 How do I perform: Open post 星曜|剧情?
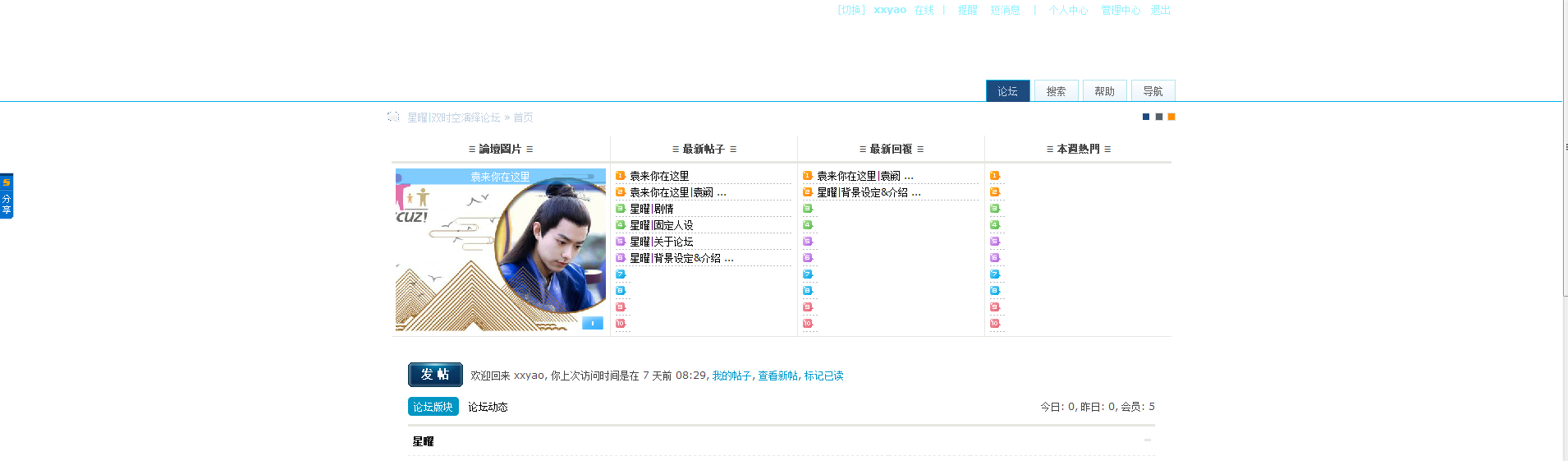pos(651,209)
